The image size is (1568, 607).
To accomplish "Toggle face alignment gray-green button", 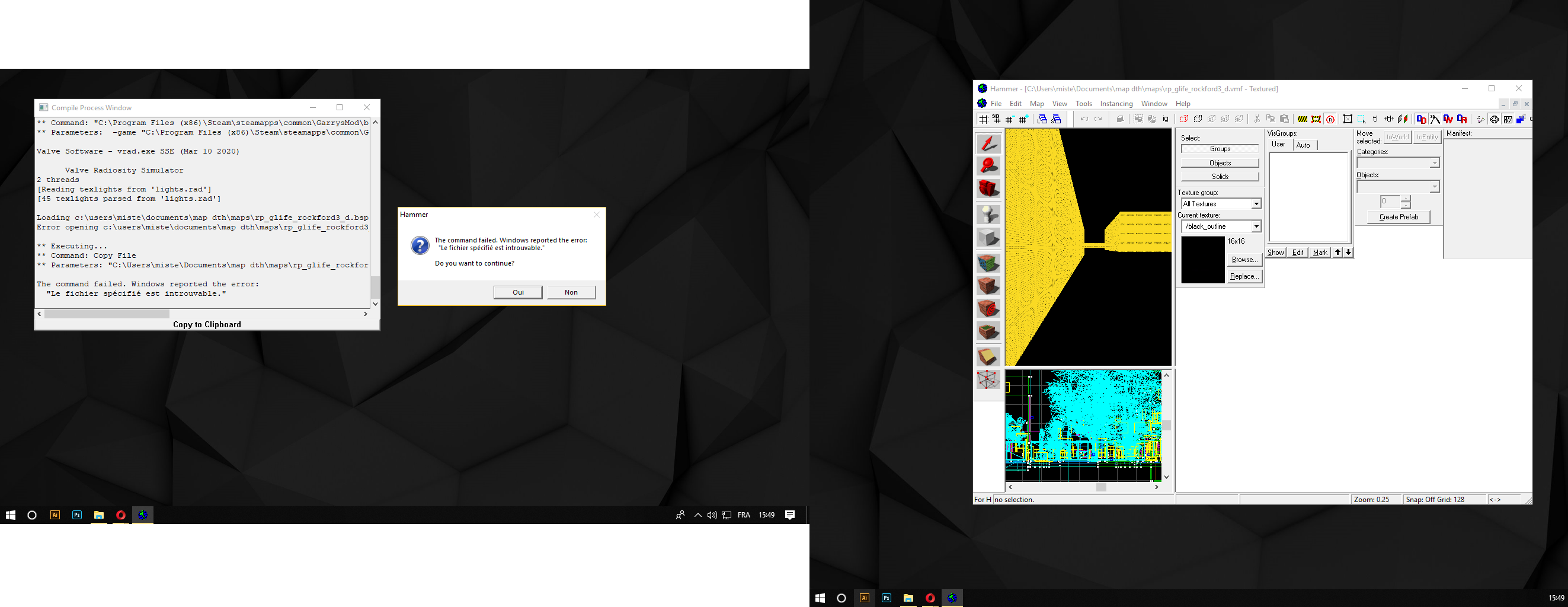I will point(1403,119).
